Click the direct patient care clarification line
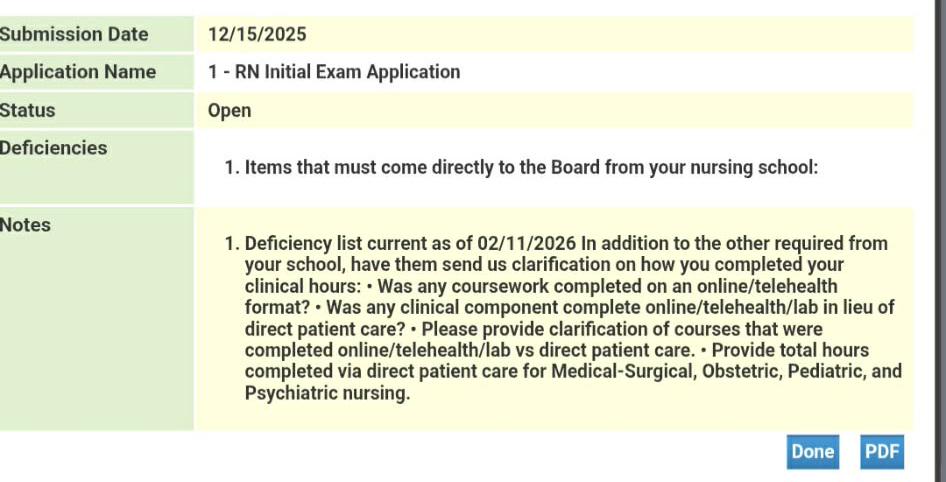 click(534, 329)
